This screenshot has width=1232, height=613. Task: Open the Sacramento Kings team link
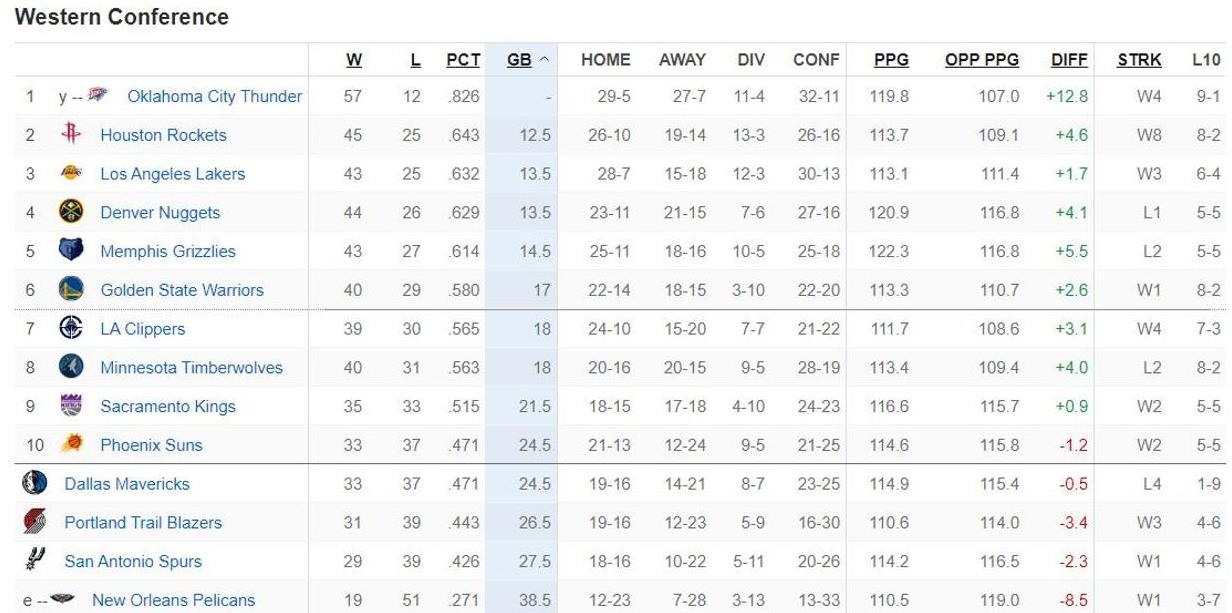(168, 406)
